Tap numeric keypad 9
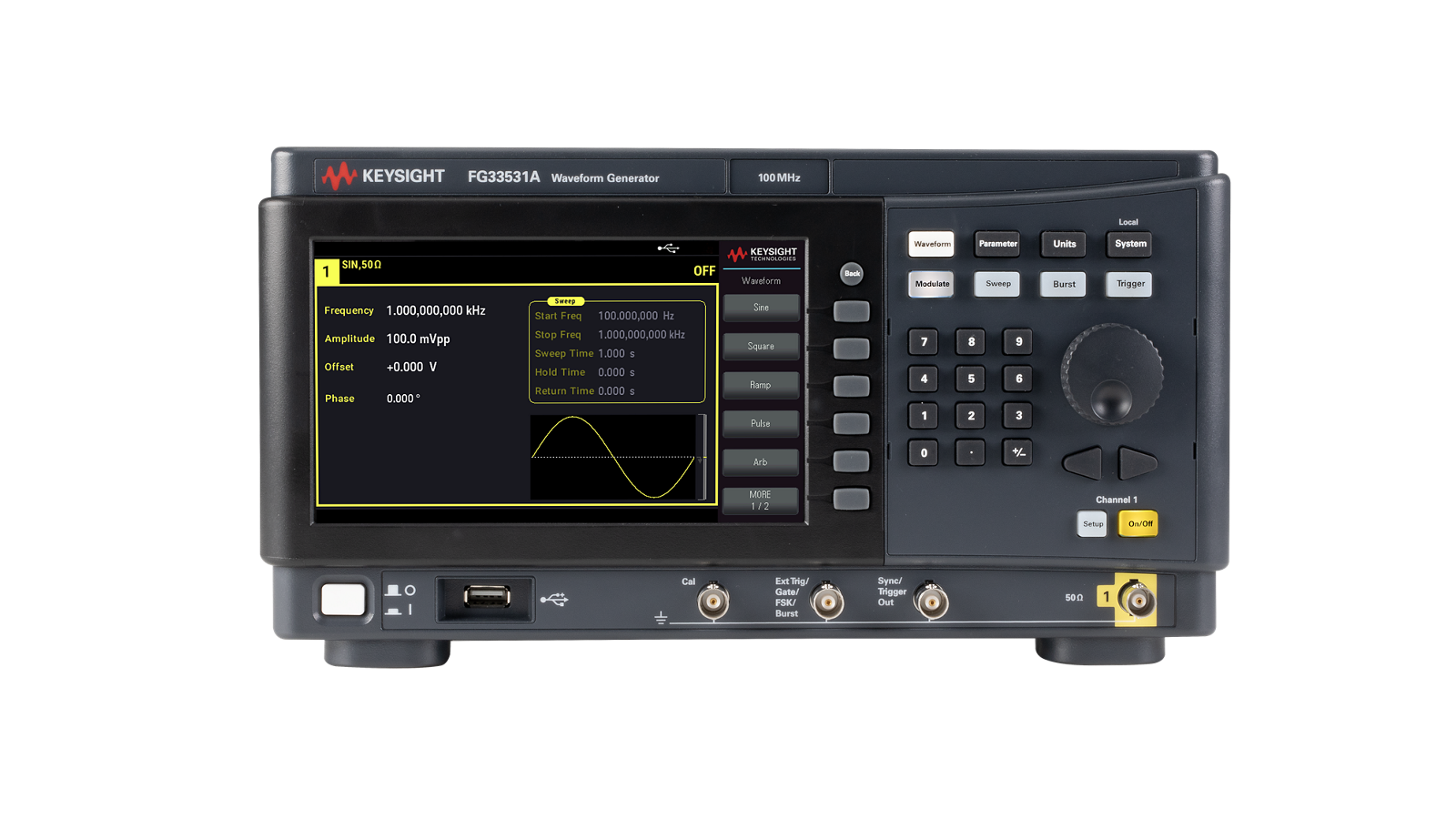 pos(1018,342)
